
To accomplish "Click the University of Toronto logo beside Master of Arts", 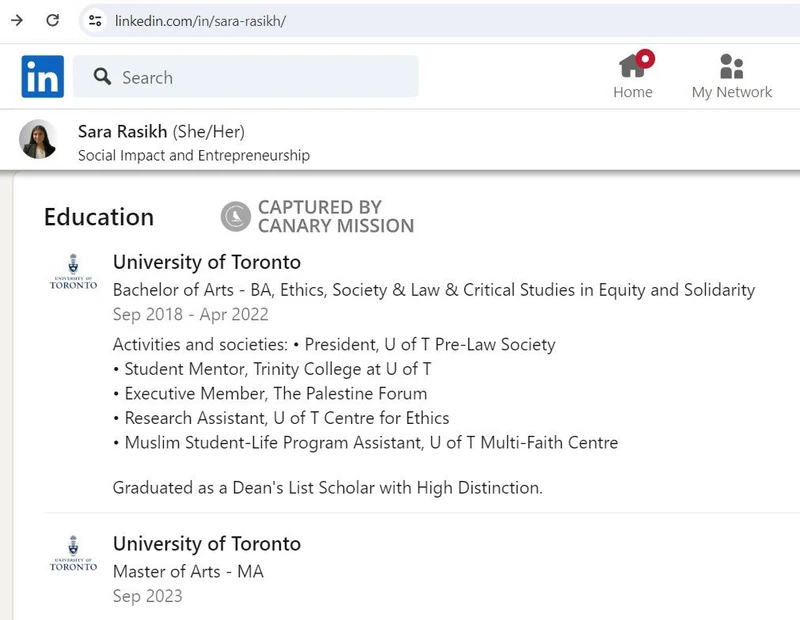I will click(x=73, y=554).
